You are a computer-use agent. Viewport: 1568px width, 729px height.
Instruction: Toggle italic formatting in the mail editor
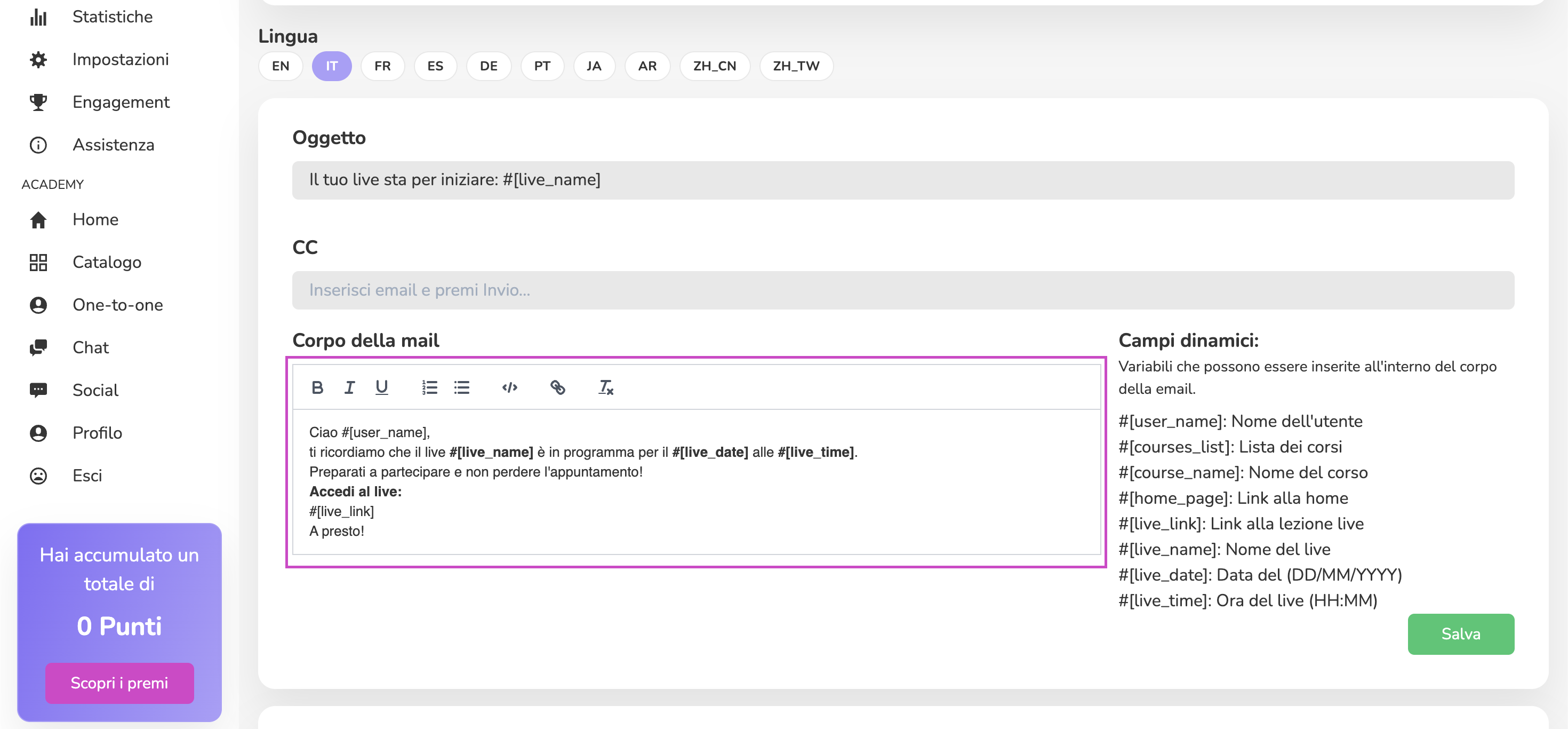(x=349, y=387)
